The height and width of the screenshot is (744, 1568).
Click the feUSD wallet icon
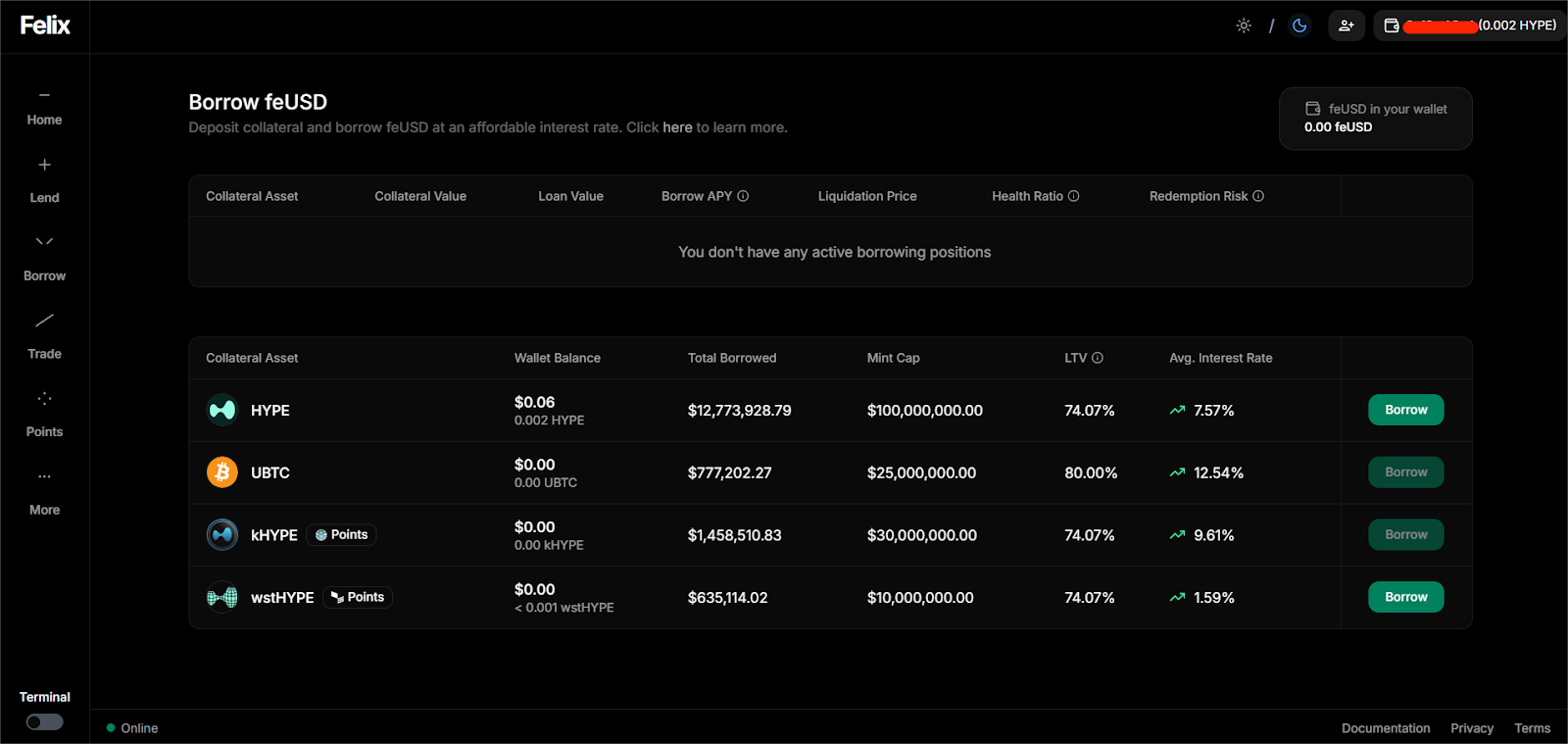(1313, 109)
